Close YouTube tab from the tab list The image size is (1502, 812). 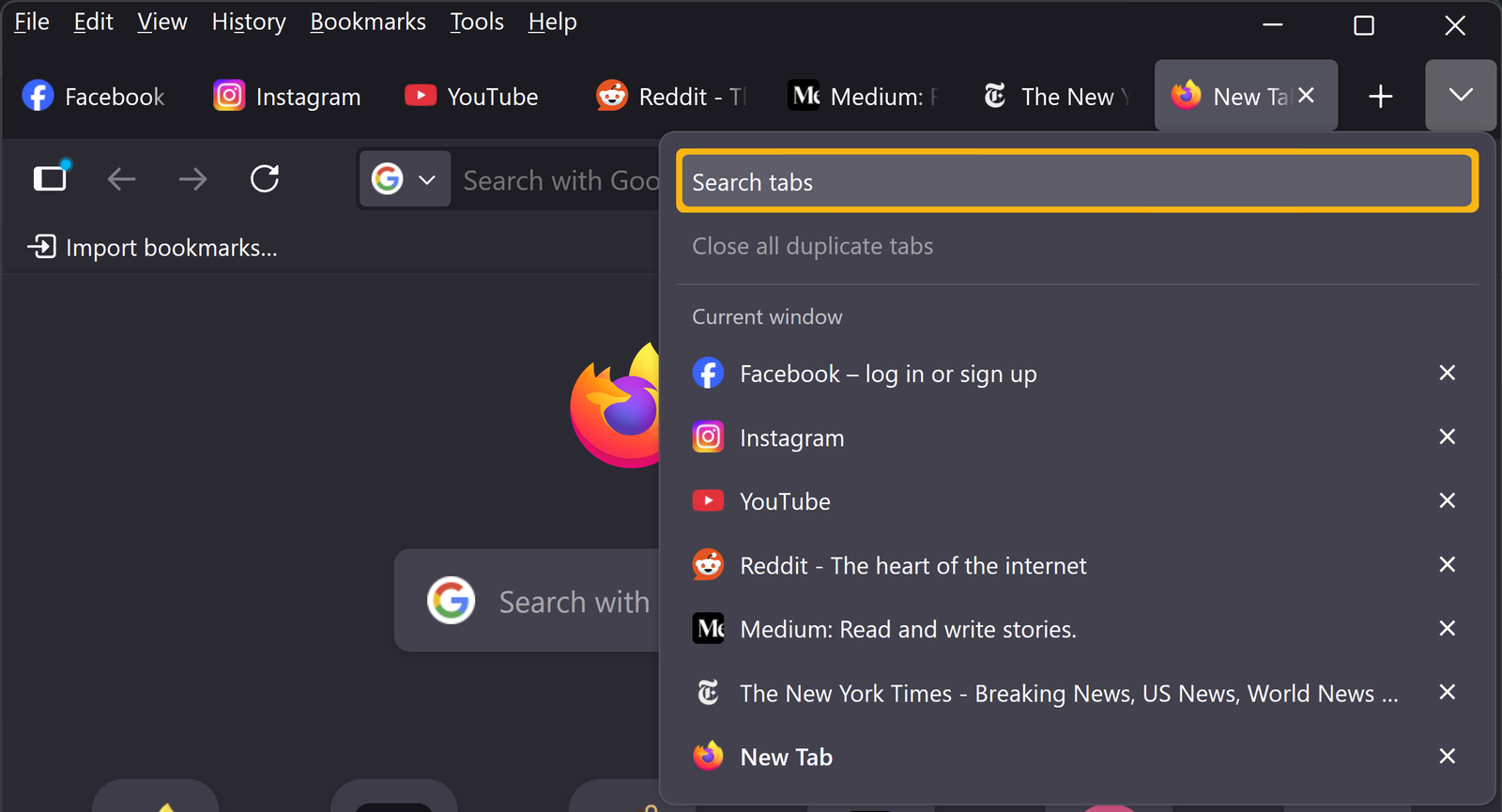click(x=1447, y=500)
